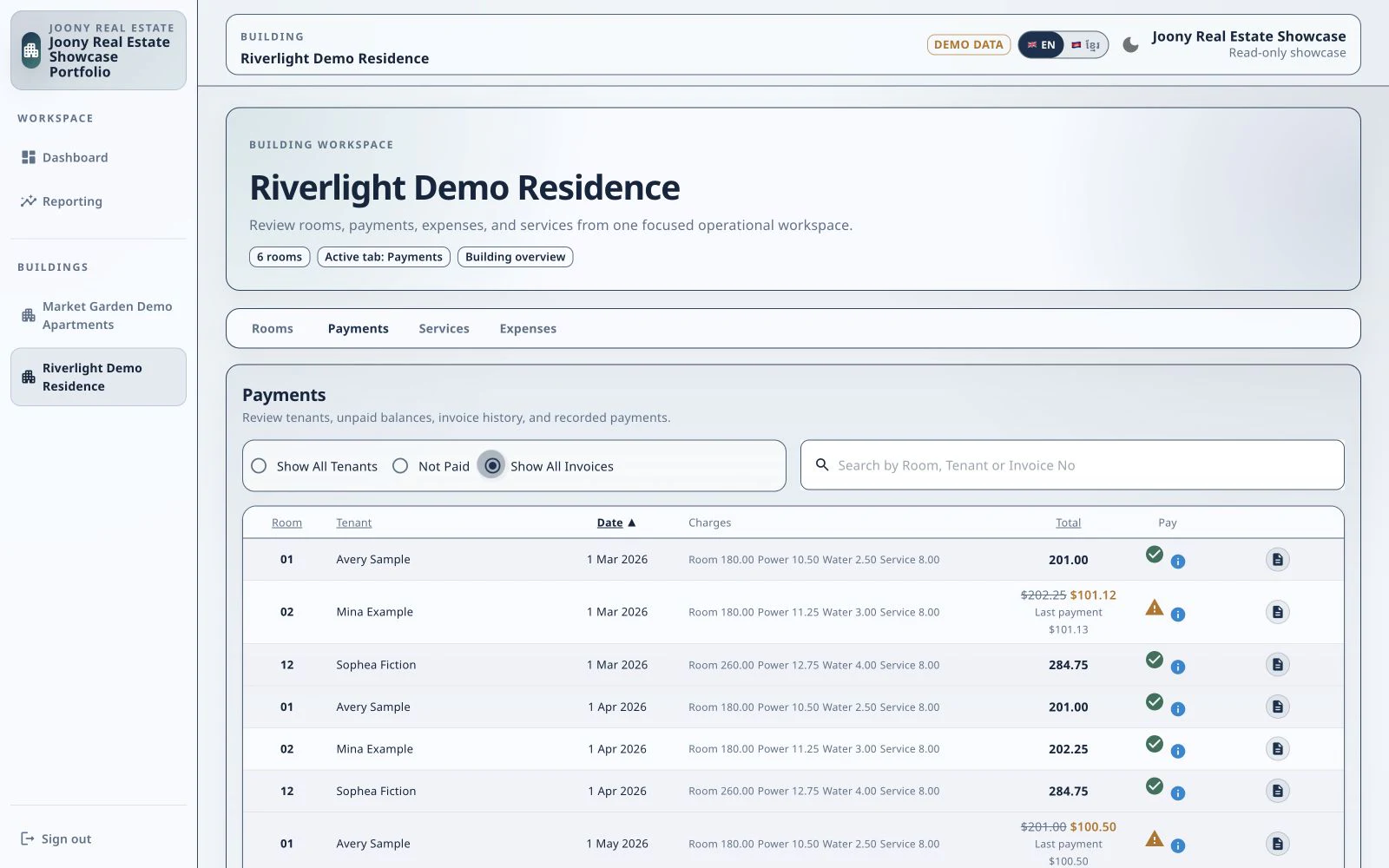Switch to the Expenses tab

click(528, 329)
